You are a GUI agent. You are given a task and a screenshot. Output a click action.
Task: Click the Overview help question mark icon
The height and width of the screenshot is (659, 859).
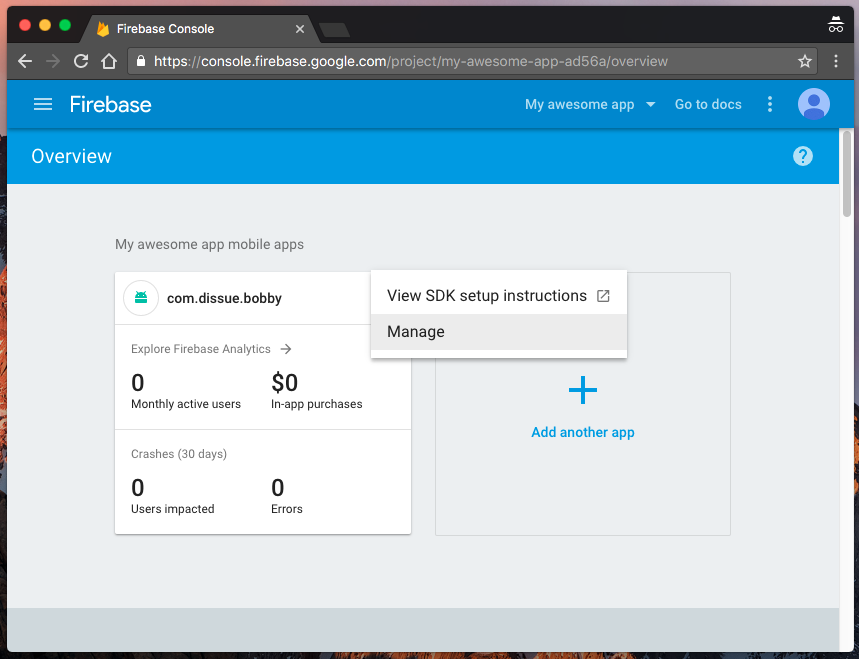[x=803, y=156]
